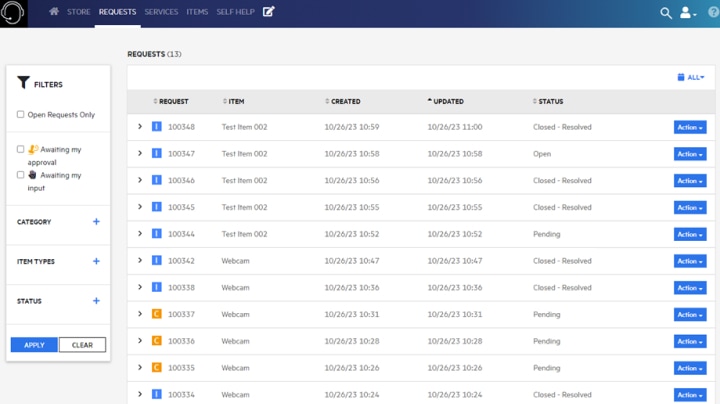Expand row for request 100347
Image resolution: width=720 pixels, height=404 pixels.
[140, 153]
